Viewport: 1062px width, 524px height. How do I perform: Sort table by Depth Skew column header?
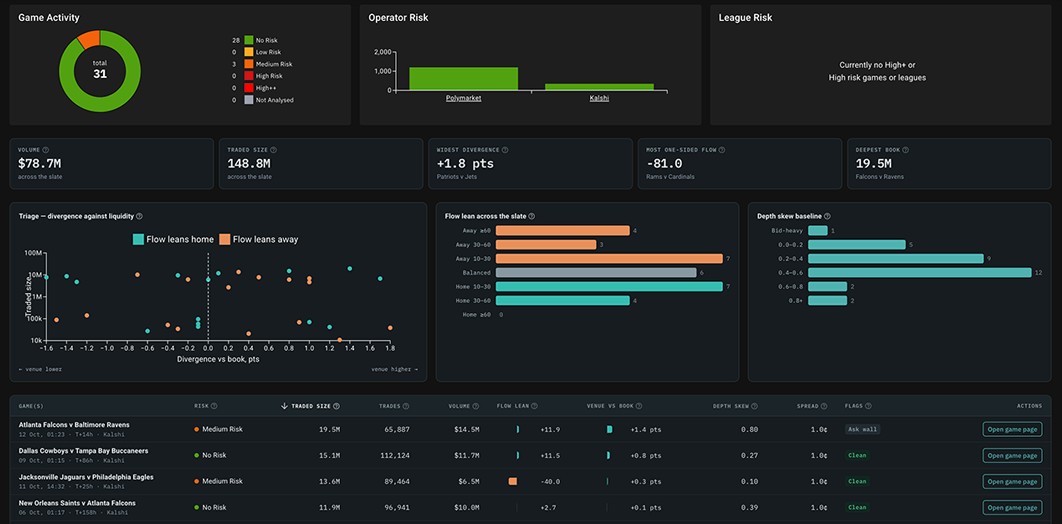click(x=731, y=406)
